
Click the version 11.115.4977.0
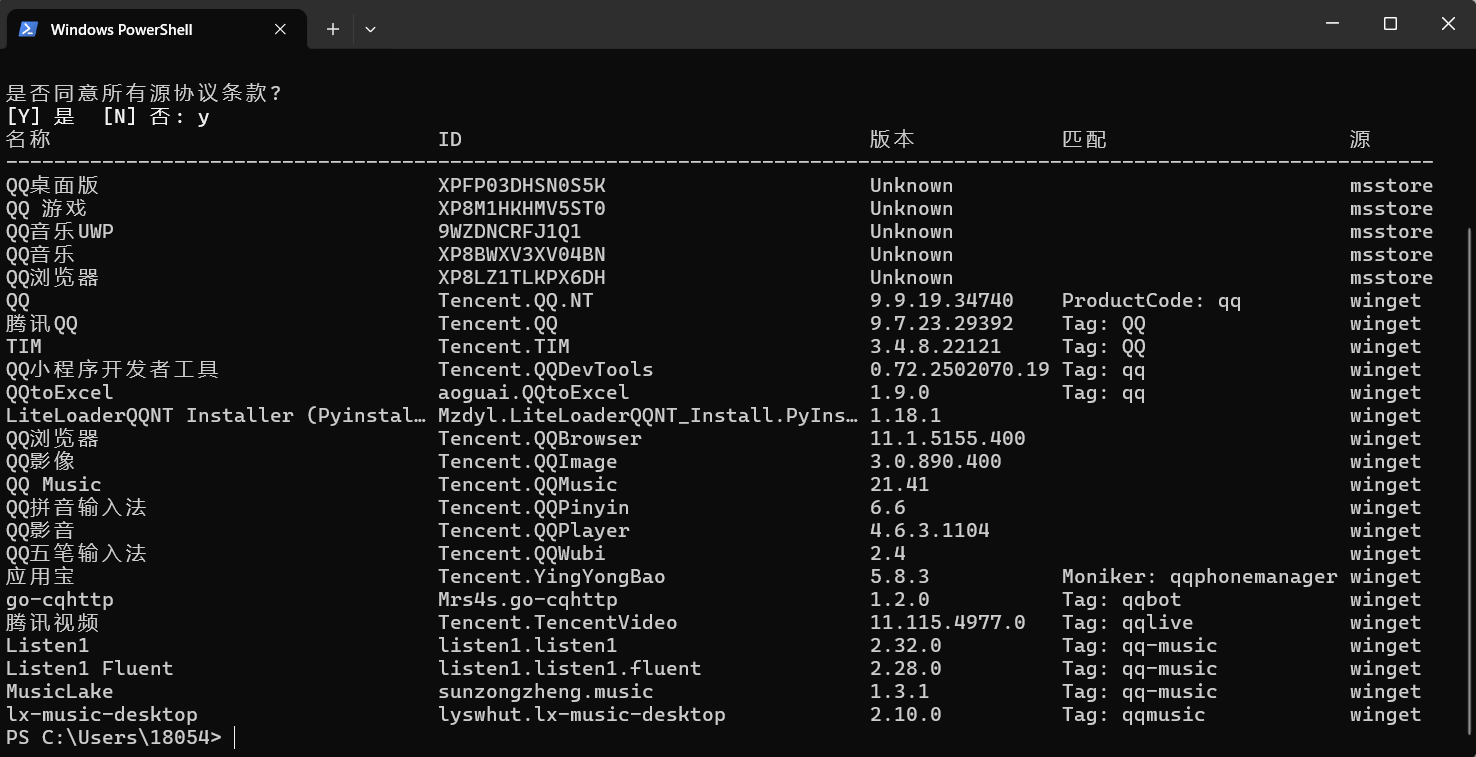click(x=948, y=622)
